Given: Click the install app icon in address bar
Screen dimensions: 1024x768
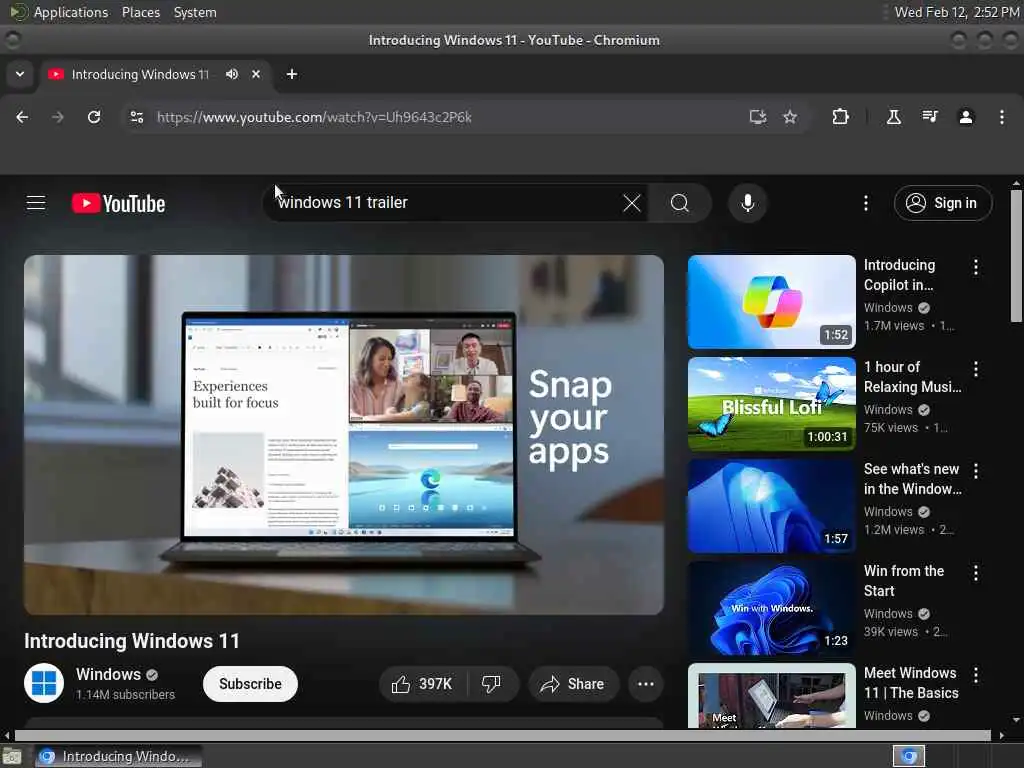Looking at the screenshot, I should tap(758, 117).
